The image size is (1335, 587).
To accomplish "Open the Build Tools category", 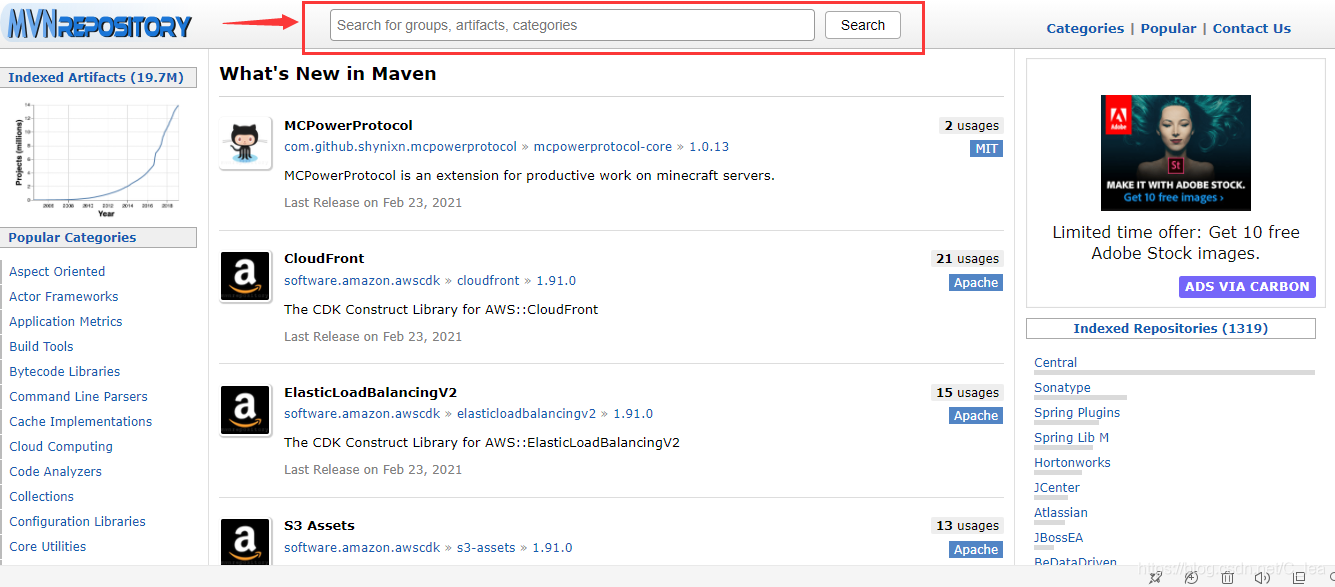I will 41,346.
